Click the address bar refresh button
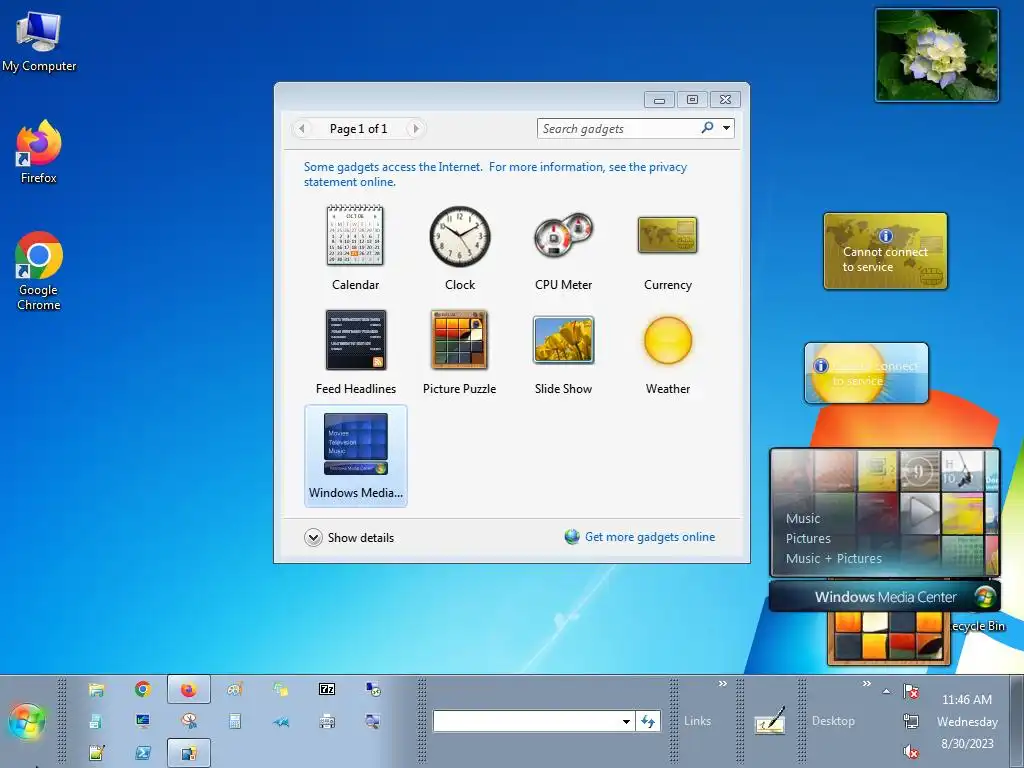Screen dimensions: 1024x768 648,721
